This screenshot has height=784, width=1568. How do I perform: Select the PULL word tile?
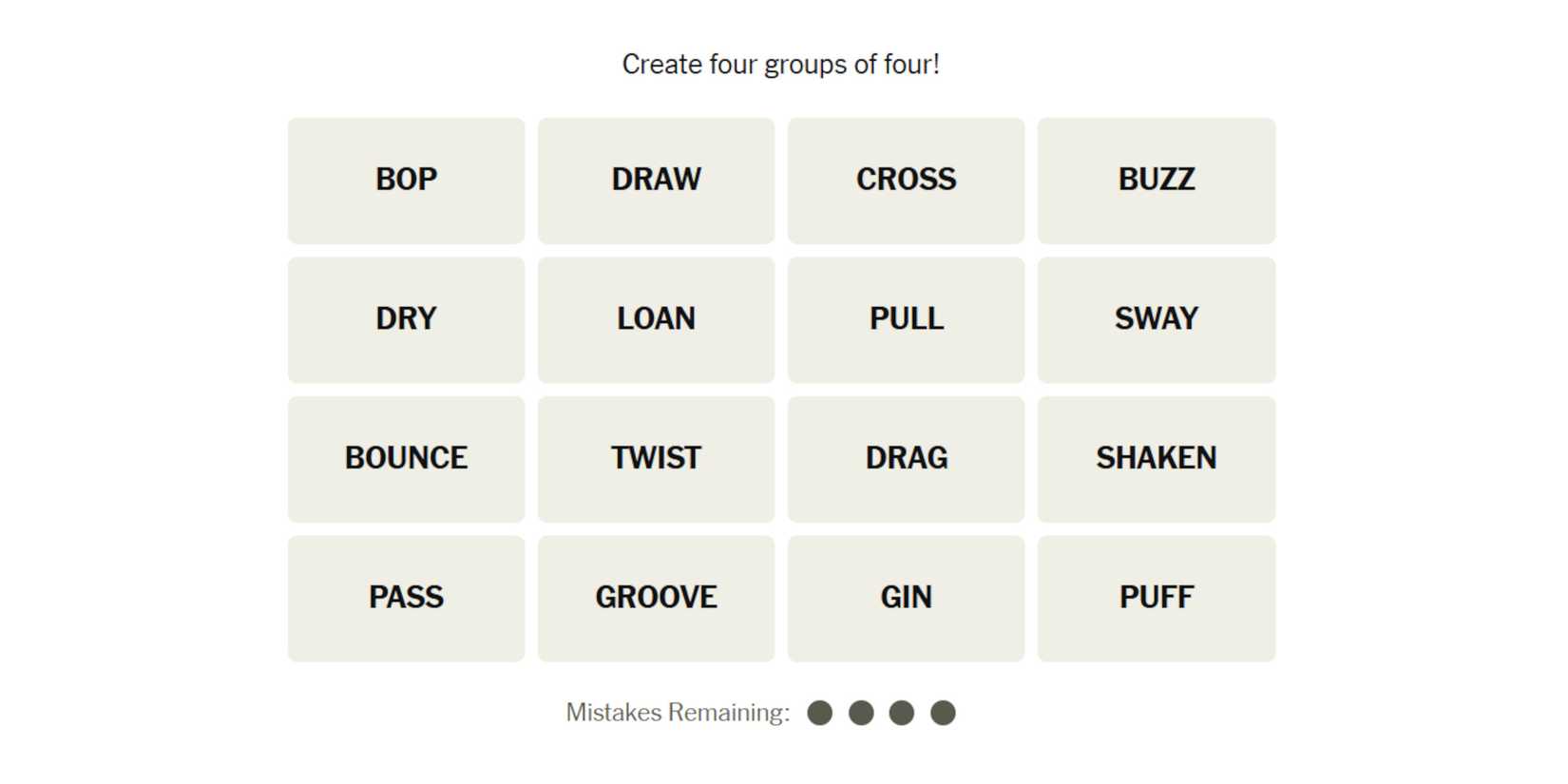906,319
